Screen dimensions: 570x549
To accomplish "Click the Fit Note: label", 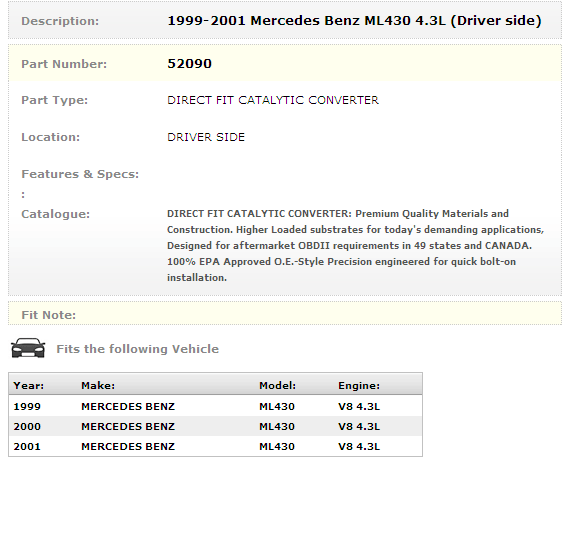I will 48,315.
